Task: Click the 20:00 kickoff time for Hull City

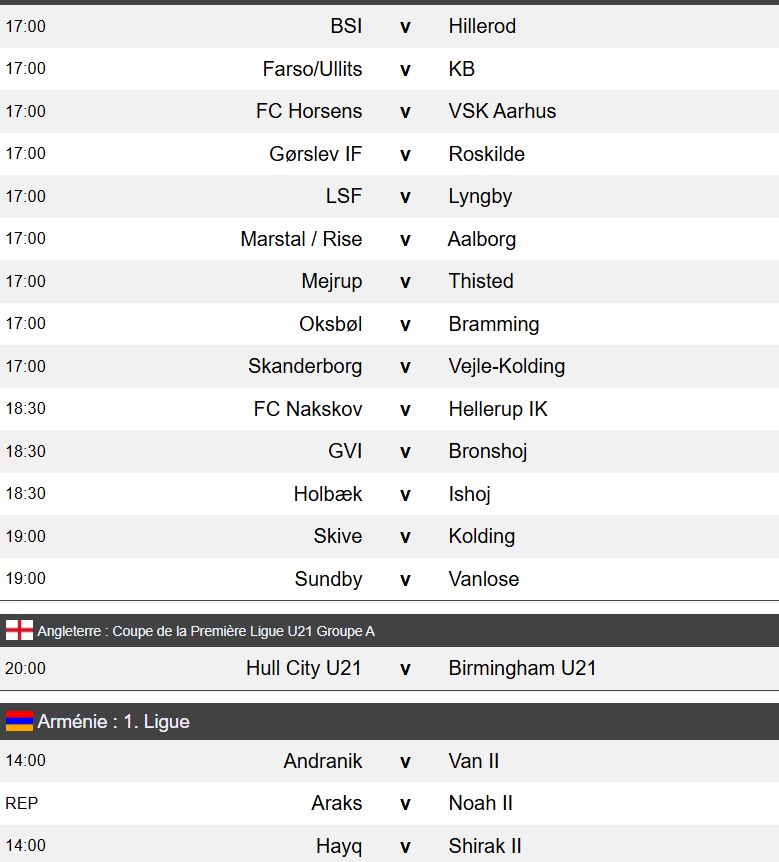Action: tap(25, 668)
